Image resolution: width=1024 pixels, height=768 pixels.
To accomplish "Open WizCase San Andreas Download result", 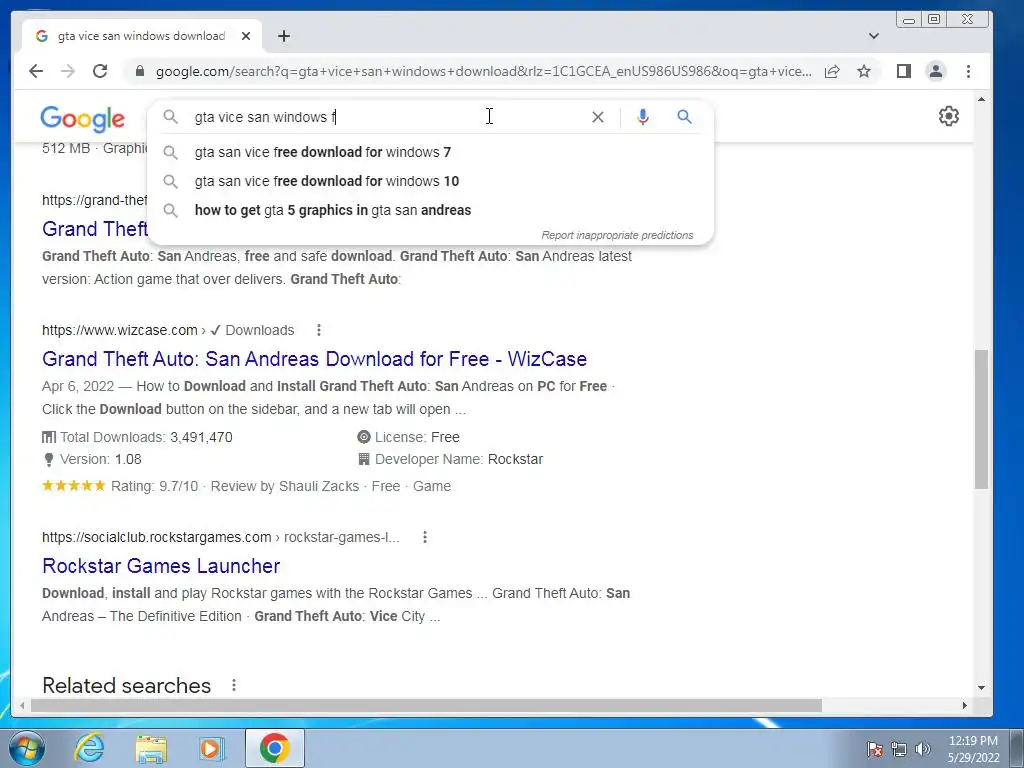I will [314, 359].
